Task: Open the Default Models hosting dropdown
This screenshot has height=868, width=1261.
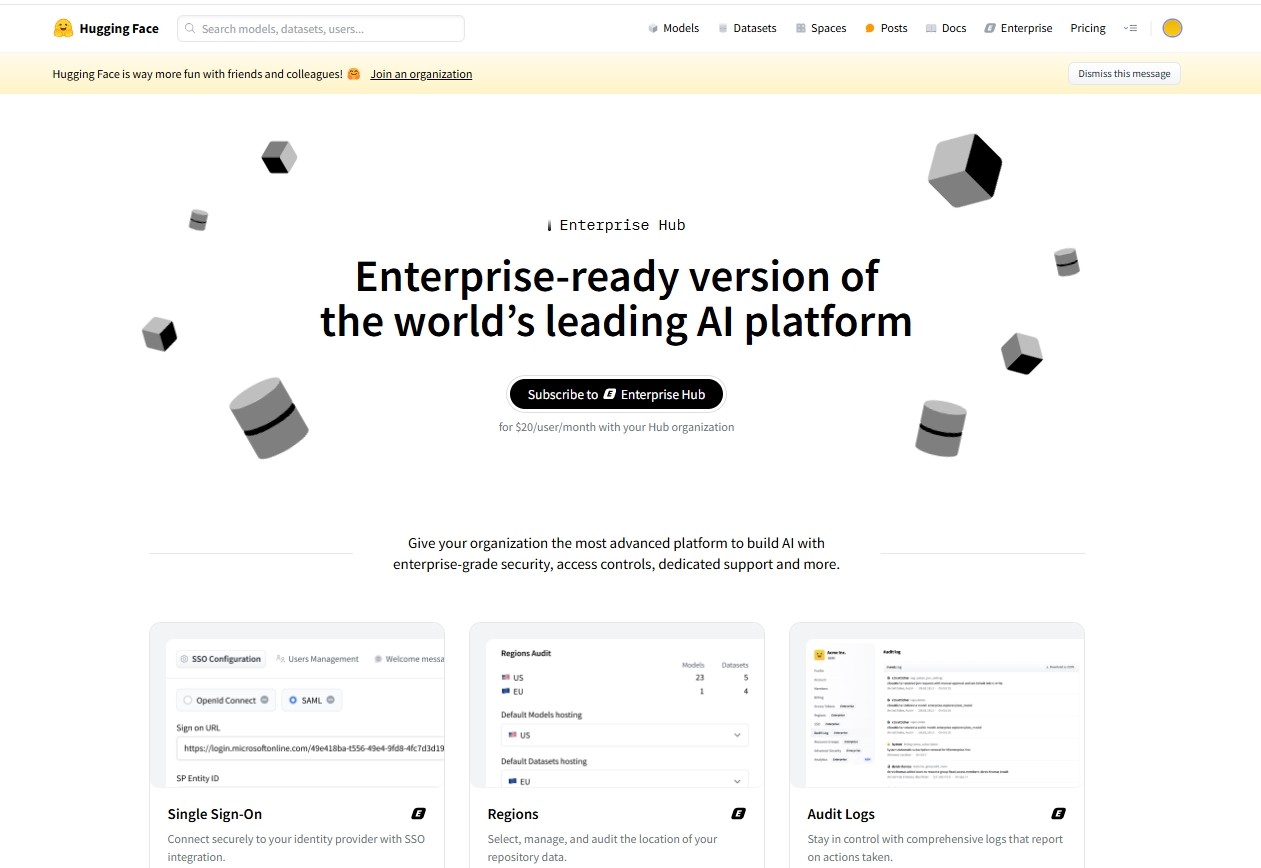Action: pos(625,735)
